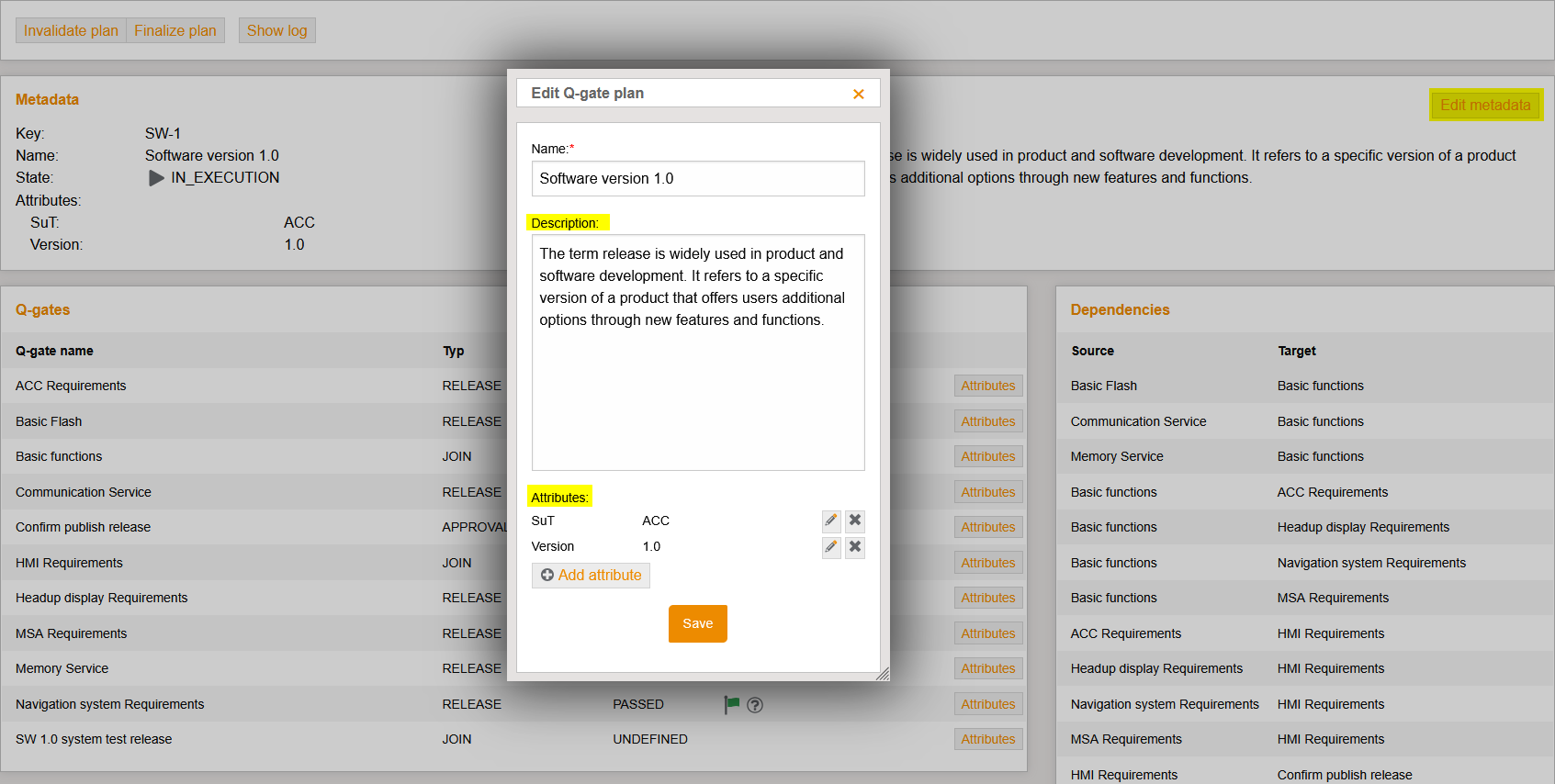
Task: Open Attributes for Confirm publish release row
Action: point(988,527)
